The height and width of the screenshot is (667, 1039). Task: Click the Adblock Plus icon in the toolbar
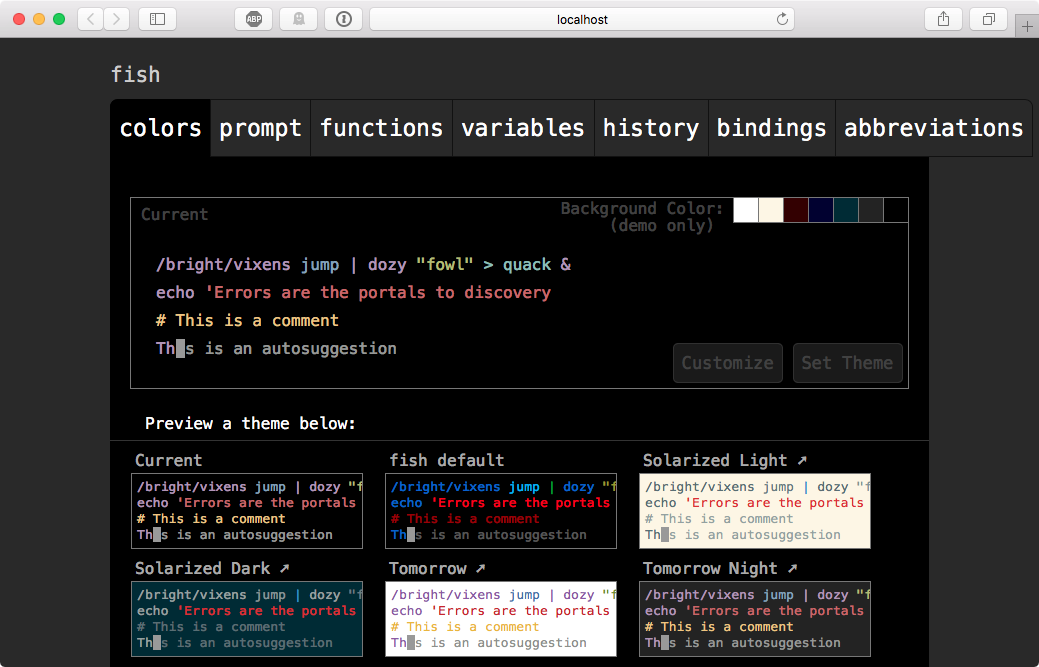click(x=253, y=18)
